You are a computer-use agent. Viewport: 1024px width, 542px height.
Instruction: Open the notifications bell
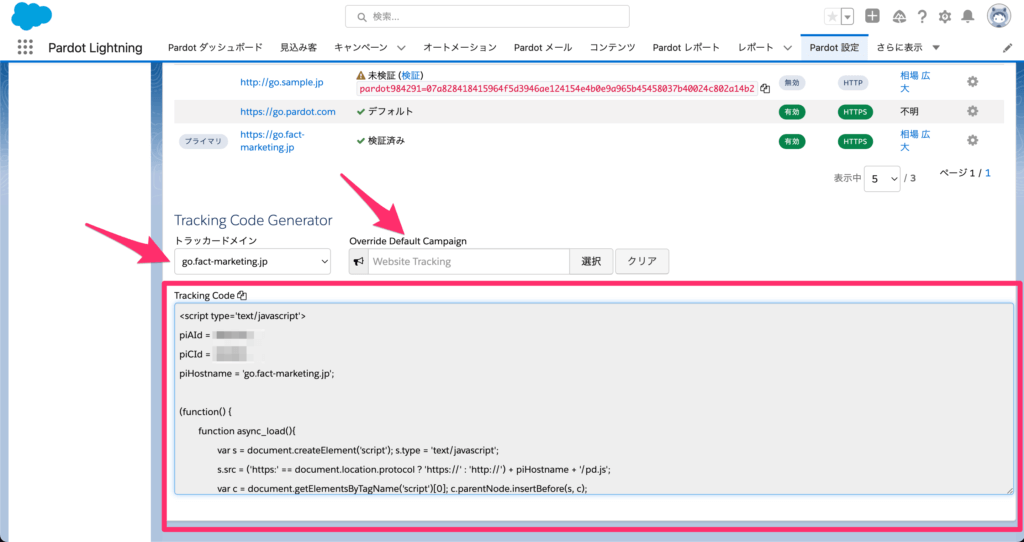coord(968,17)
